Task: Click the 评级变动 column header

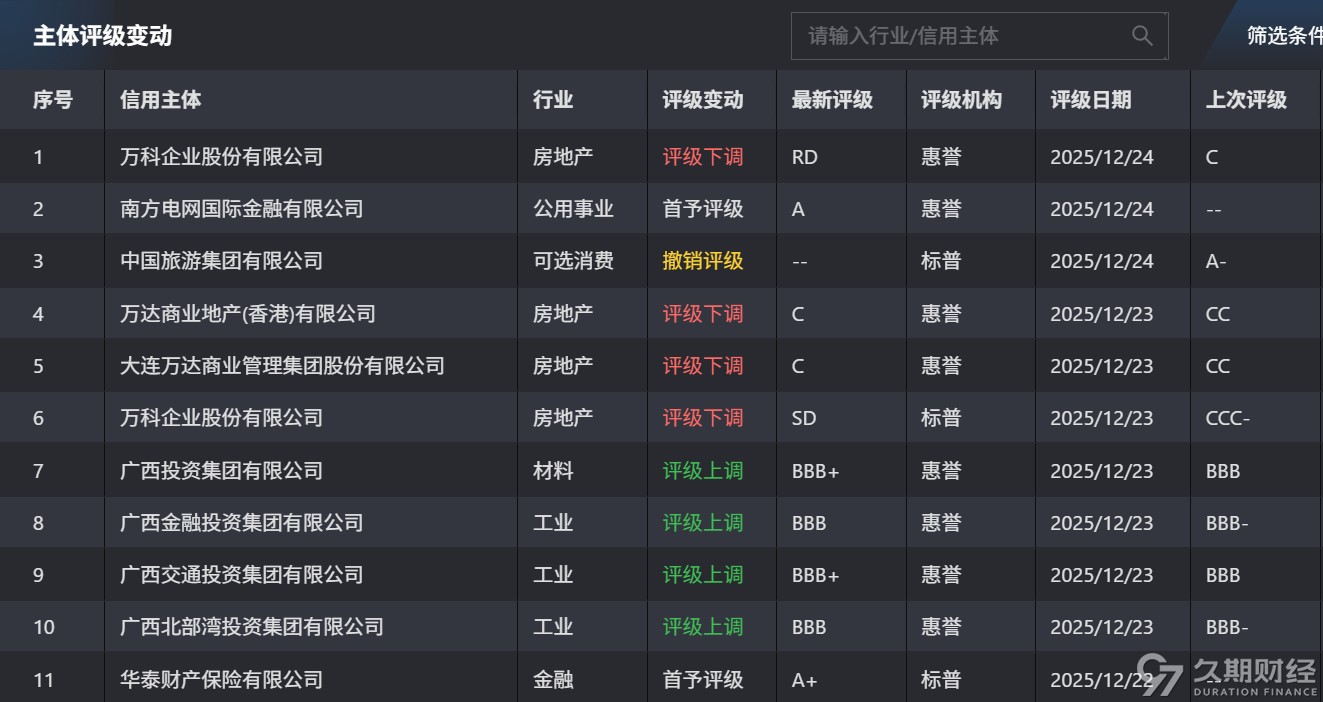Action: [x=703, y=100]
